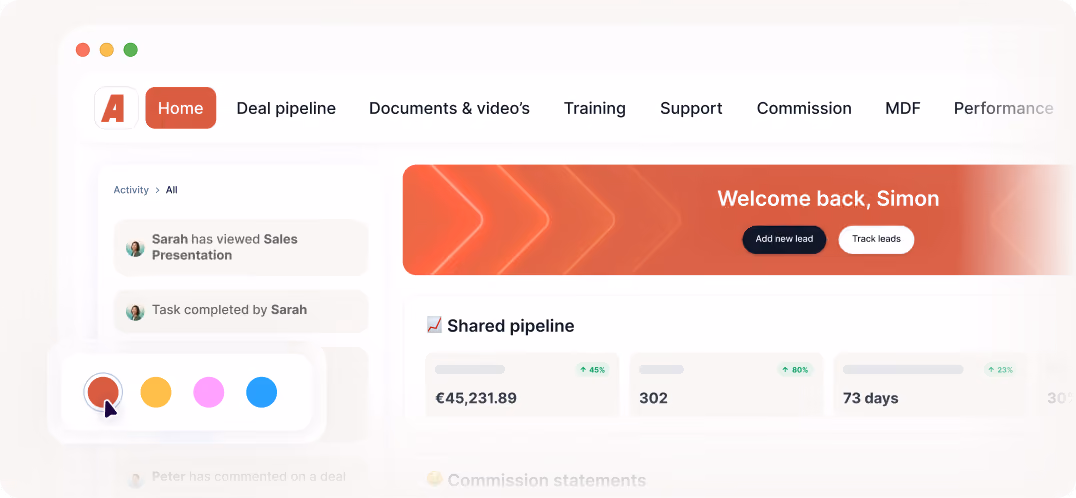1076x498 pixels.
Task: Open Sarah viewed Sales Presentation activity
Action: click(x=241, y=247)
